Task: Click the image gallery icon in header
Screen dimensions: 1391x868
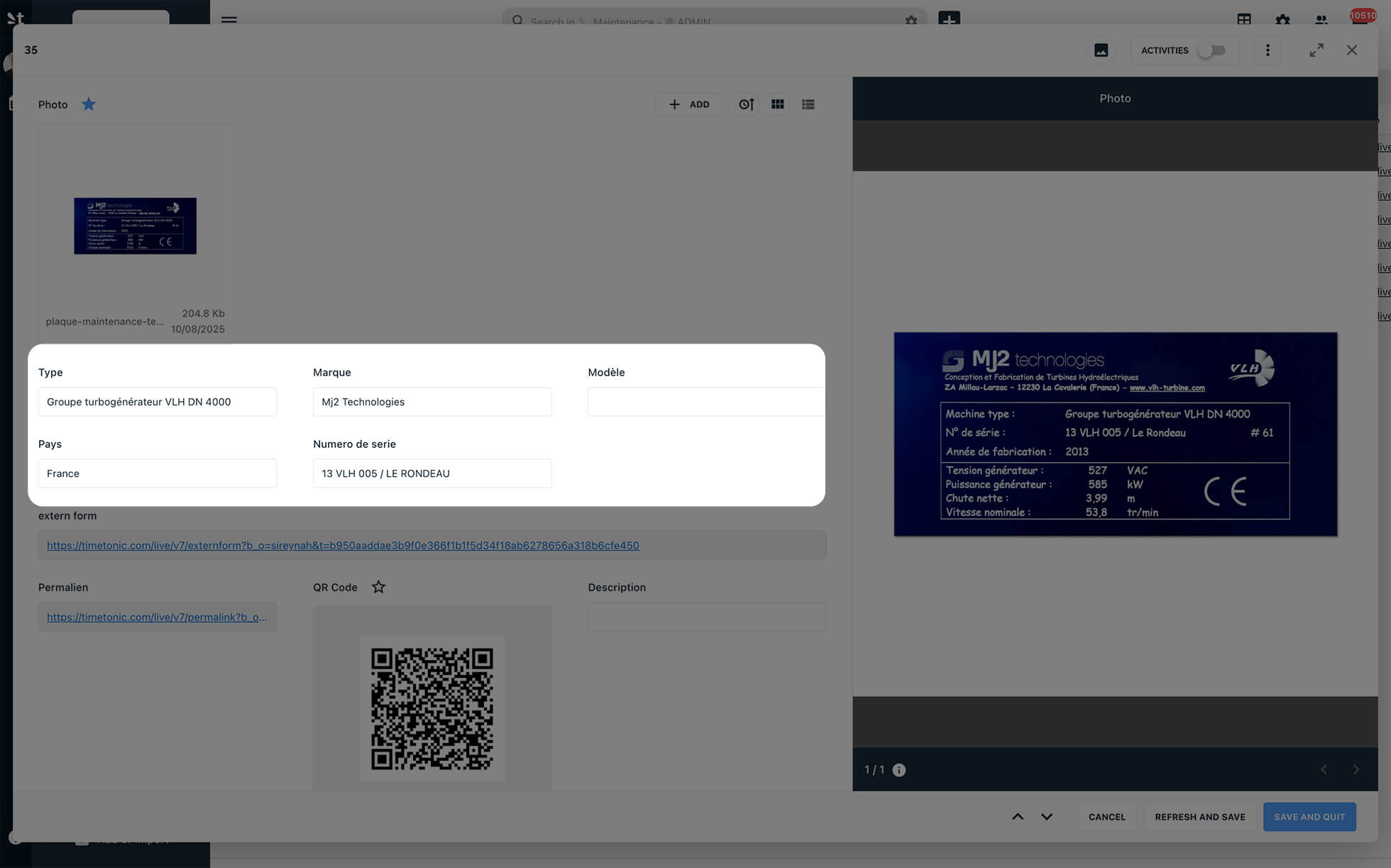Action: click(1101, 50)
